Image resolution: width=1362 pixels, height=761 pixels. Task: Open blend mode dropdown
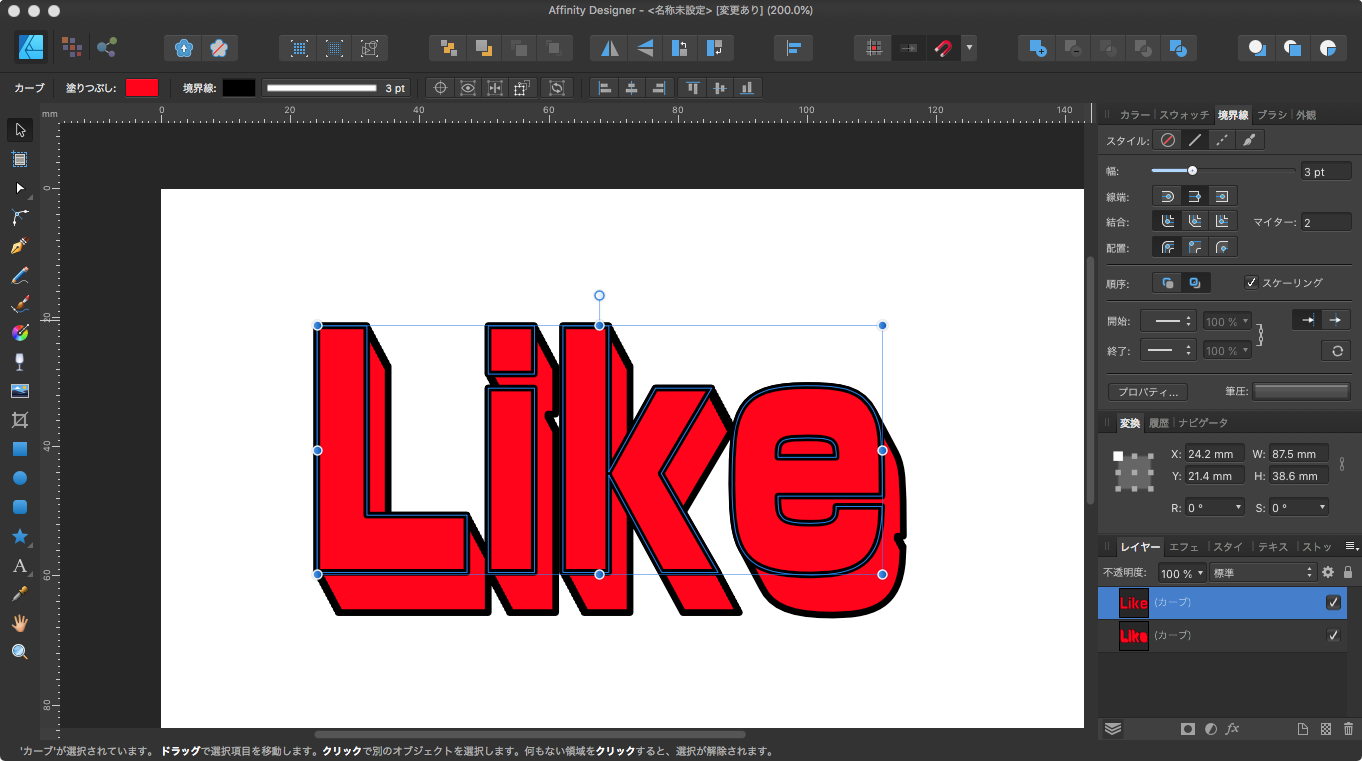pyautogui.click(x=1263, y=574)
